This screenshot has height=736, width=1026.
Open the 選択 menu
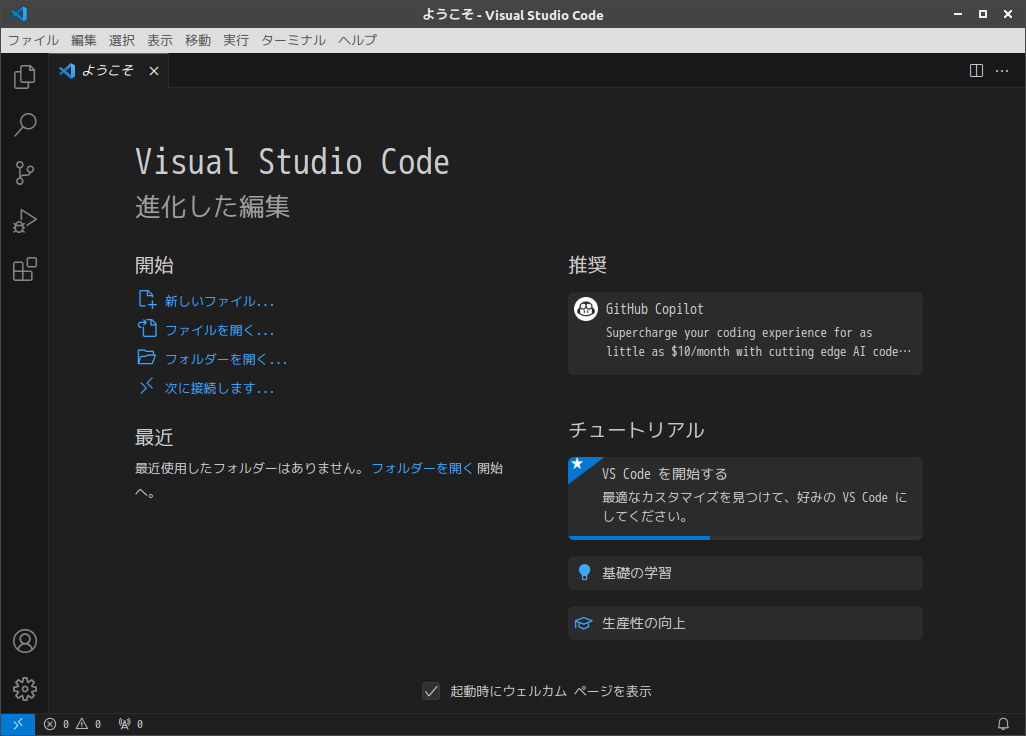coord(122,41)
